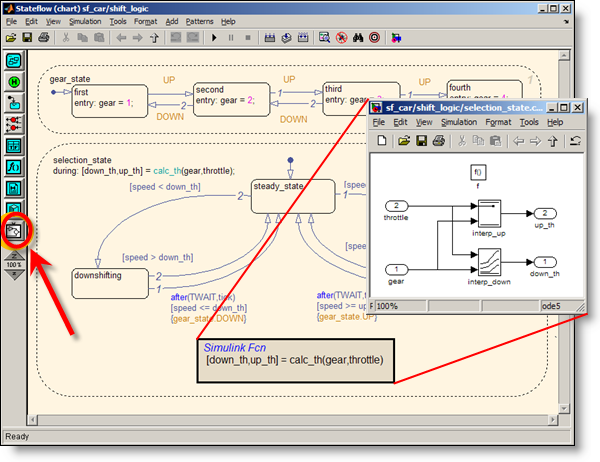Select the Graphical Function f() tool

click(x=15, y=166)
